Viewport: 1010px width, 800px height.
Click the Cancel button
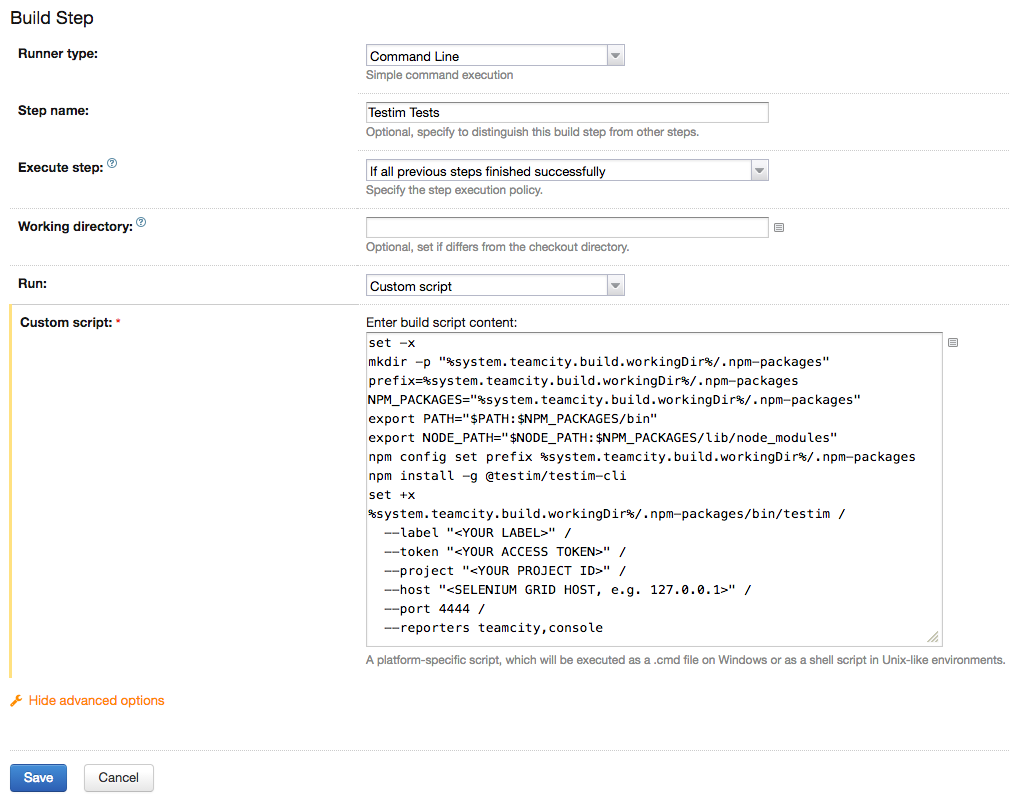pos(119,777)
